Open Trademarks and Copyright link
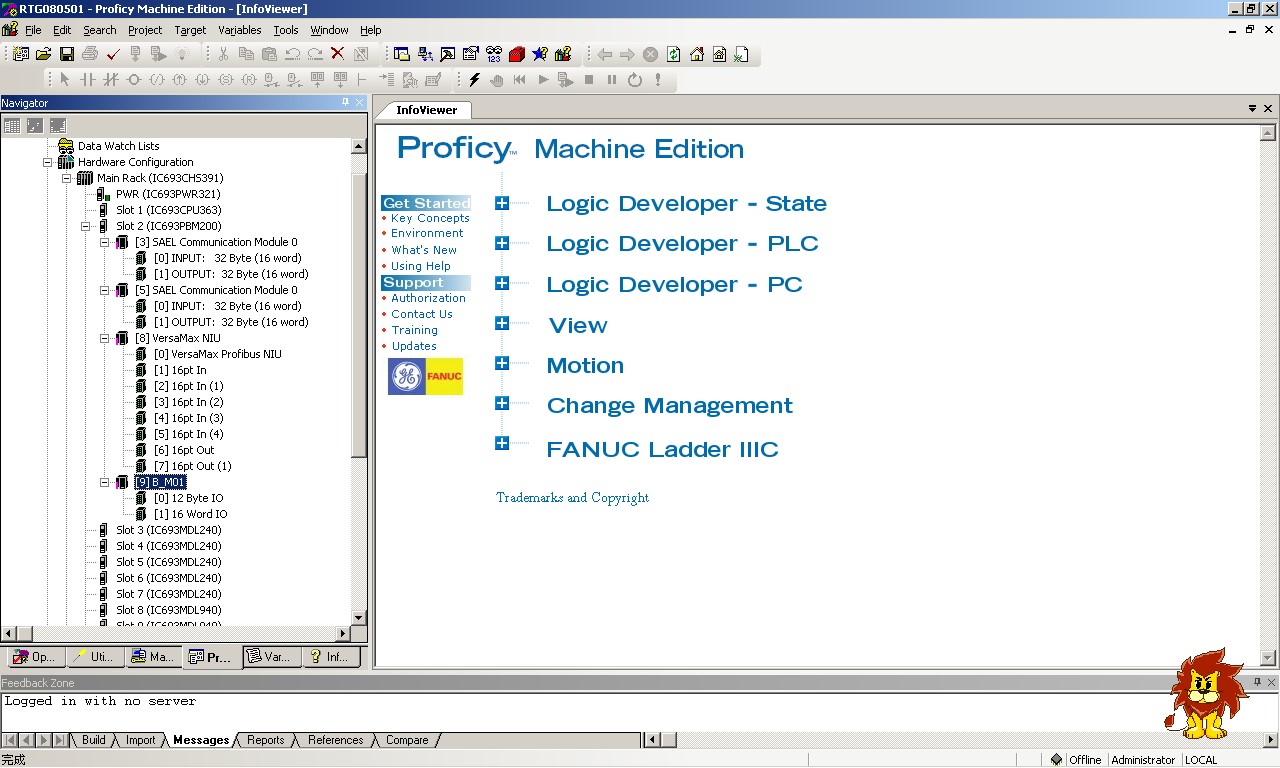 (572, 497)
